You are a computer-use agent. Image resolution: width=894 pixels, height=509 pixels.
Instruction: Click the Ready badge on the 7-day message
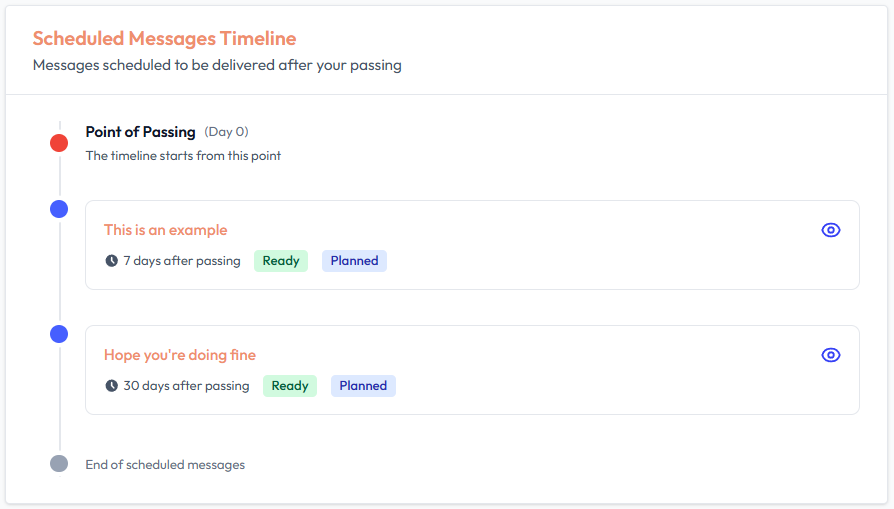tap(281, 261)
